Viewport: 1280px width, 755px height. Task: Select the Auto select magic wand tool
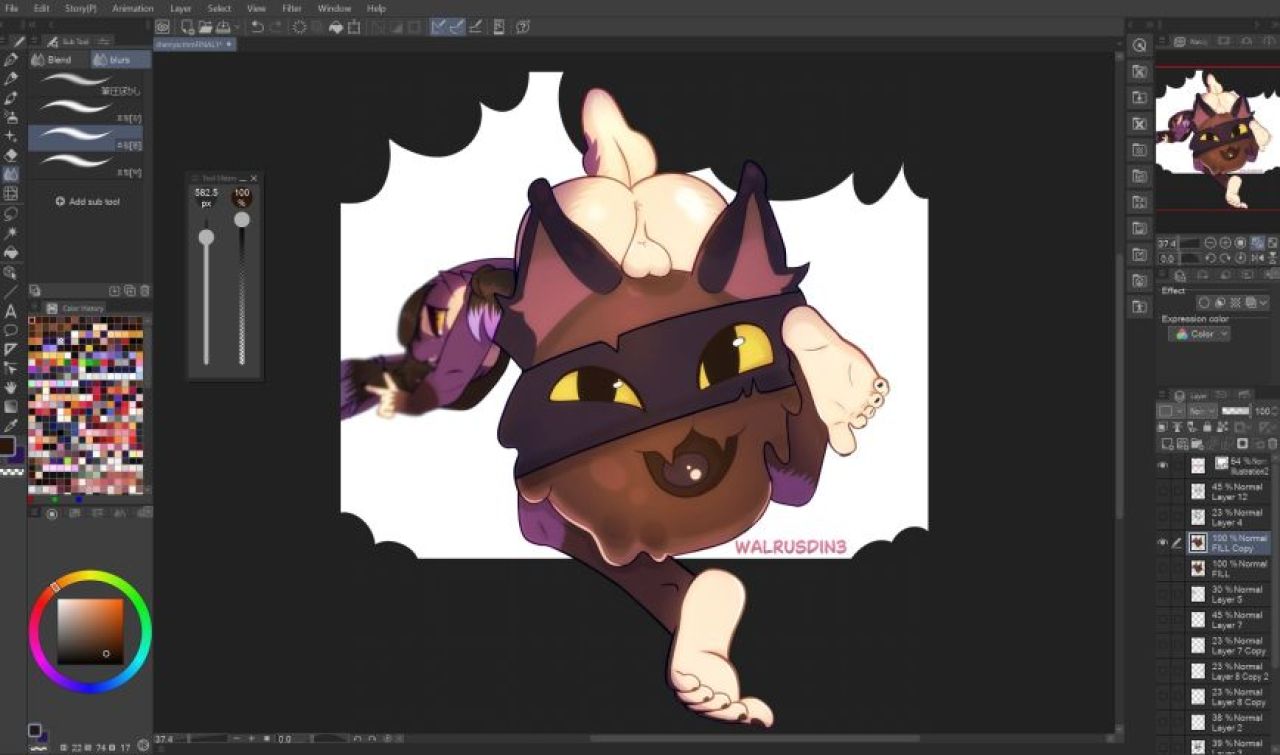[11, 233]
